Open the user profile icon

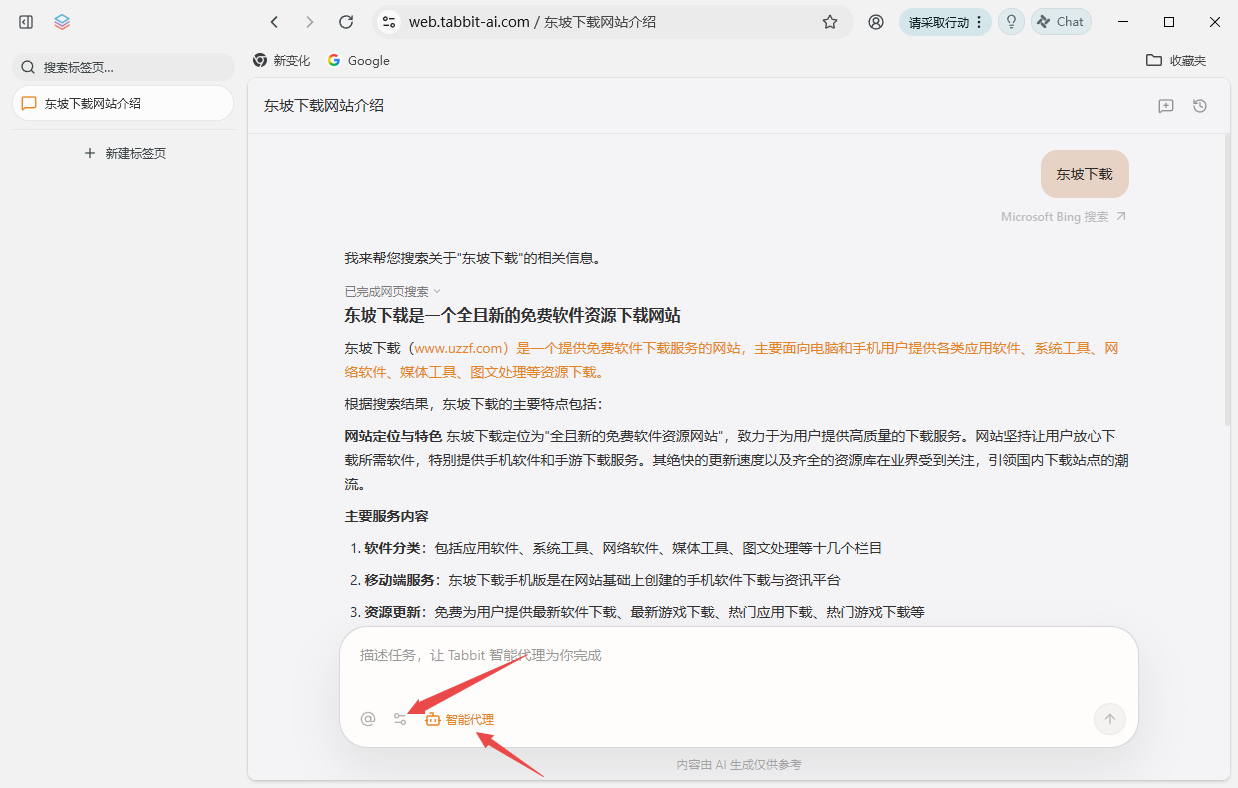tap(876, 22)
